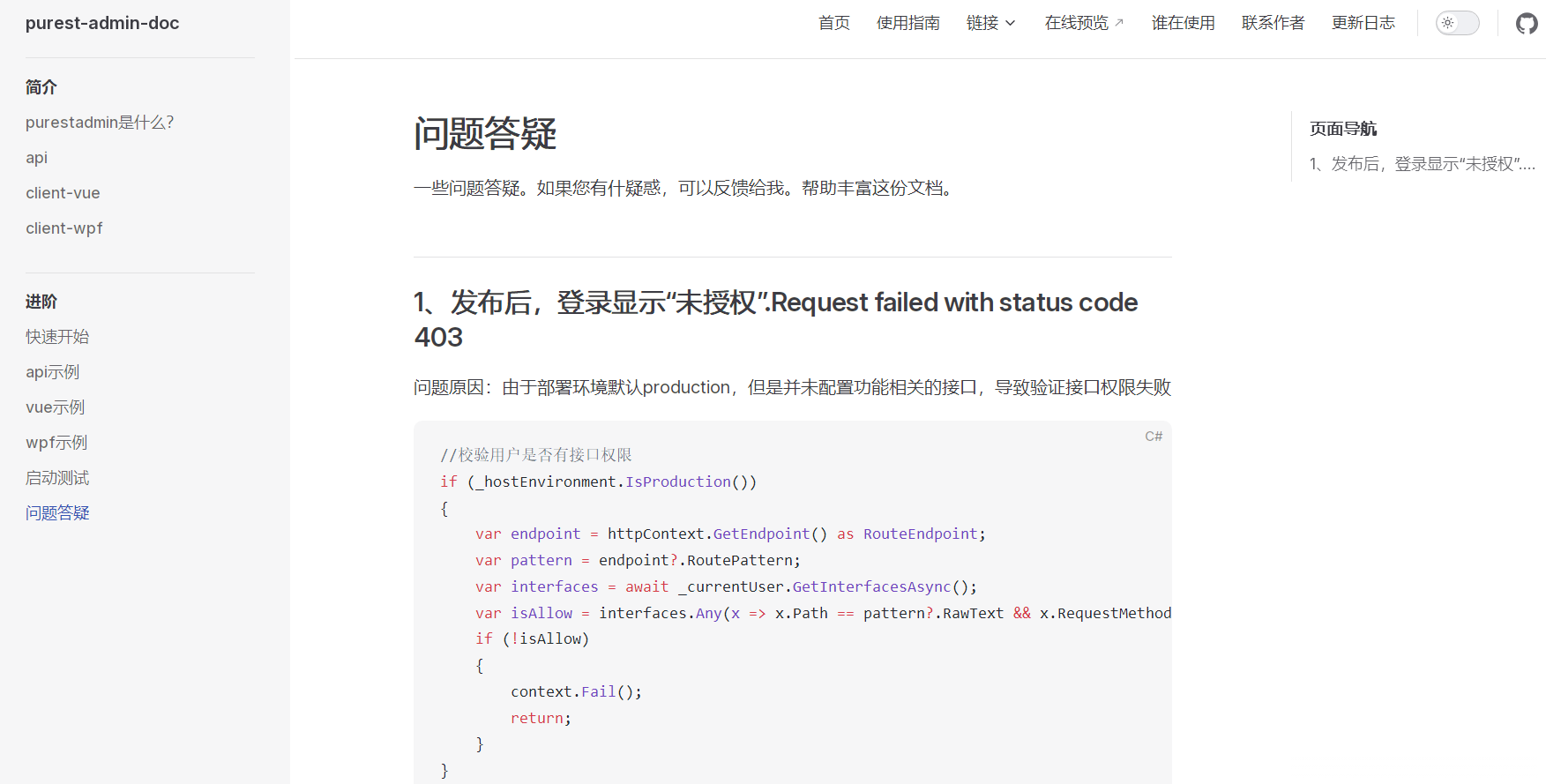Viewport: 1546px width, 784px height.
Task: Click the purest-admin-doc site title
Action: pyautogui.click(x=102, y=23)
